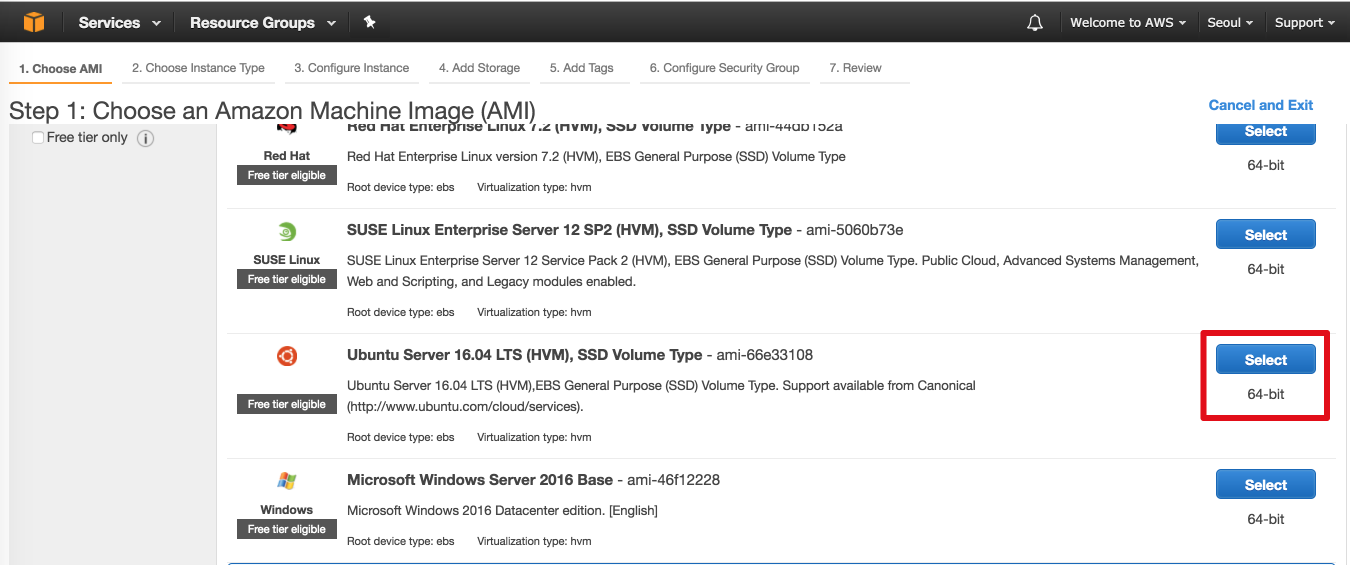Image resolution: width=1350 pixels, height=565 pixels.
Task: Click the 64-bit label under Ubuntu Select
Action: tap(1265, 394)
